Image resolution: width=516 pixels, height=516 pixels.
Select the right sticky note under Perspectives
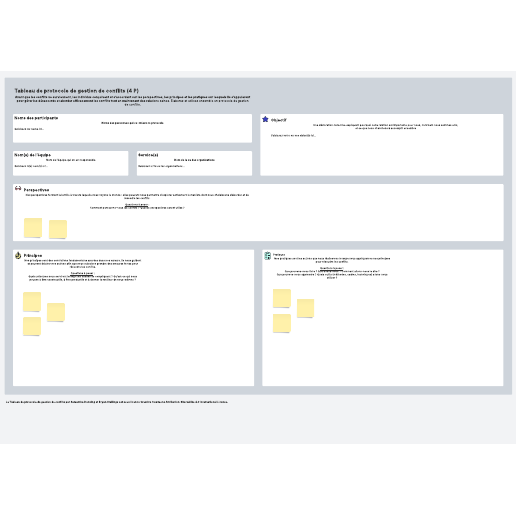(58, 229)
